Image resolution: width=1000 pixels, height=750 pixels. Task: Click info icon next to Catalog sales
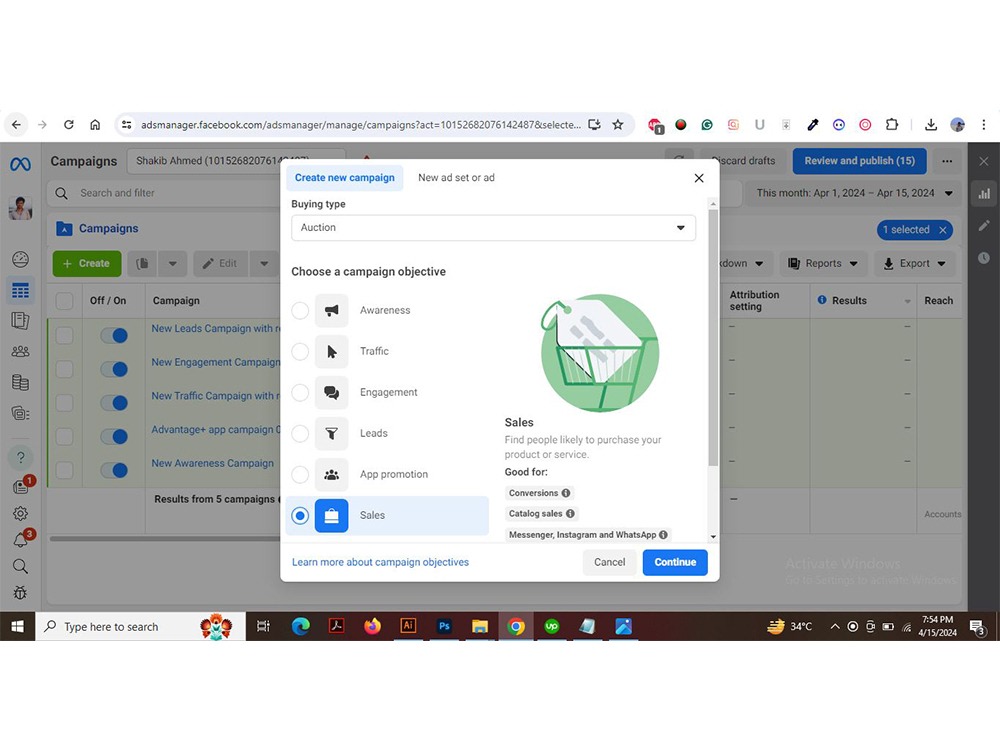[570, 513]
